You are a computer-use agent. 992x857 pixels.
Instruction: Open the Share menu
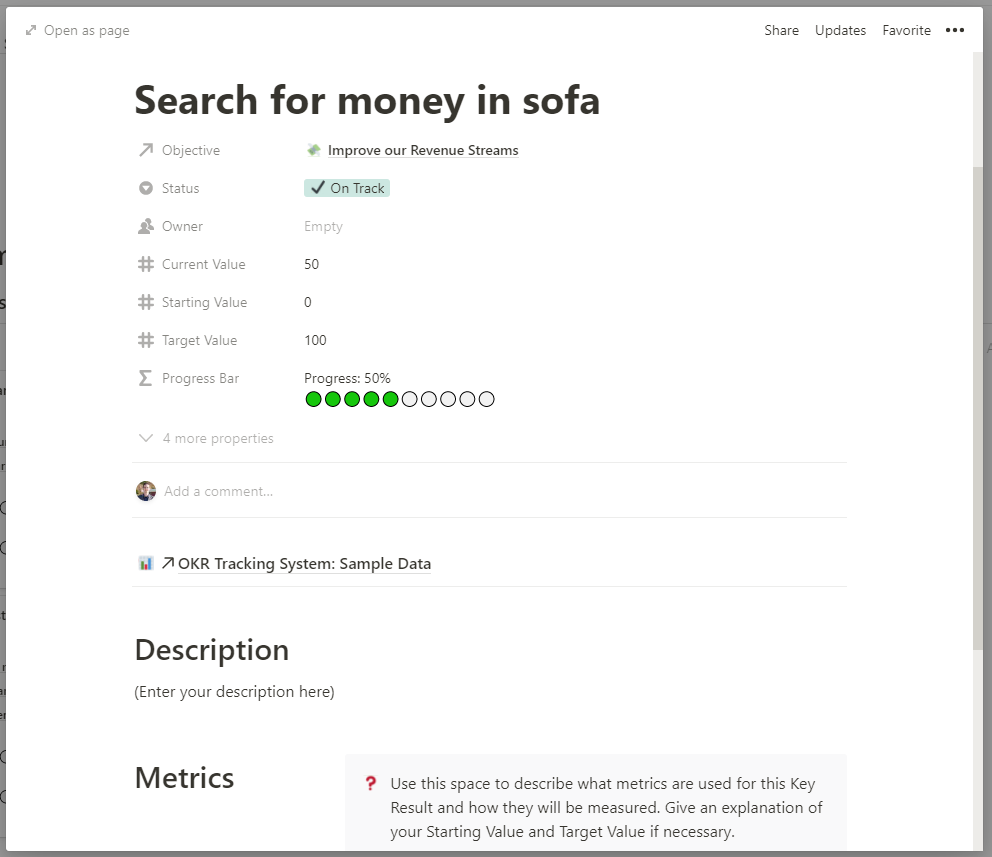(781, 31)
